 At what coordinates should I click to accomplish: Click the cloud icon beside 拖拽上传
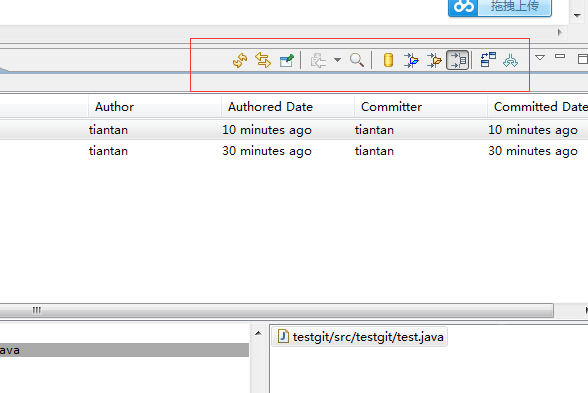pyautogui.click(x=464, y=6)
